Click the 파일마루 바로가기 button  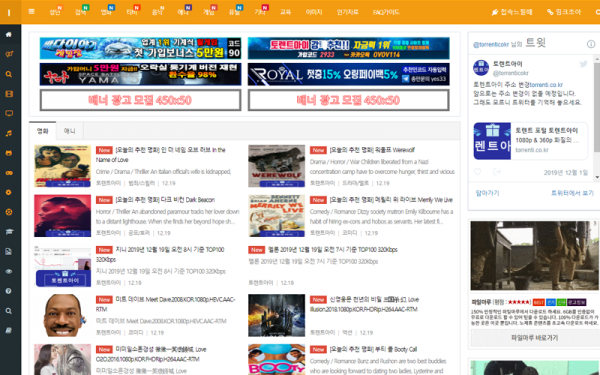[534, 338]
